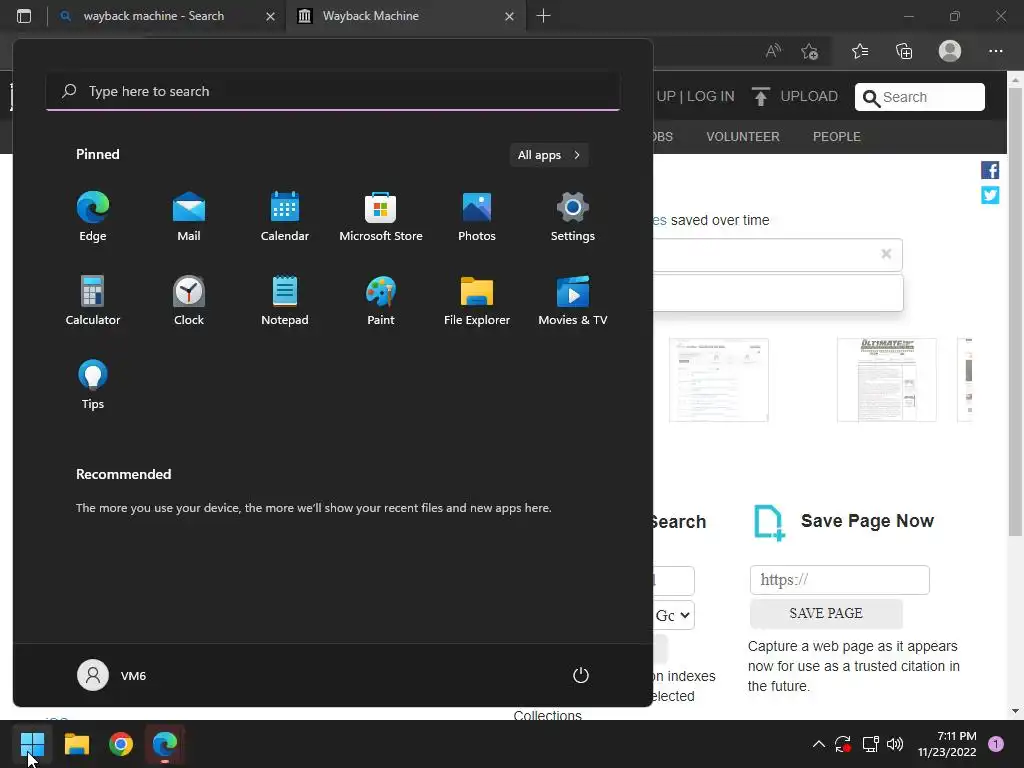Click the Windows Start button
This screenshot has height=768, width=1024.
point(32,744)
